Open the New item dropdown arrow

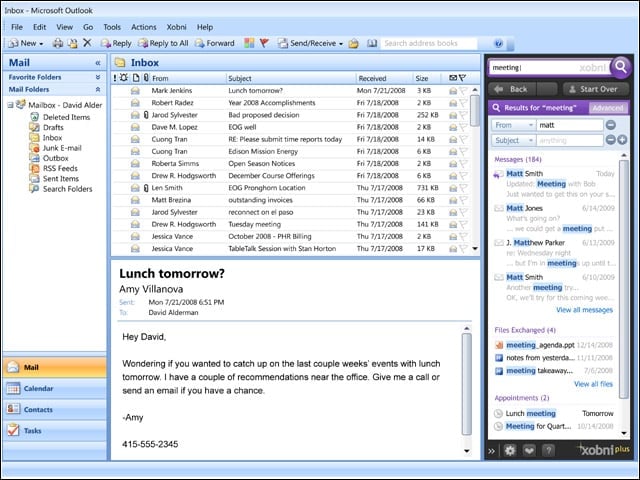[x=41, y=44]
